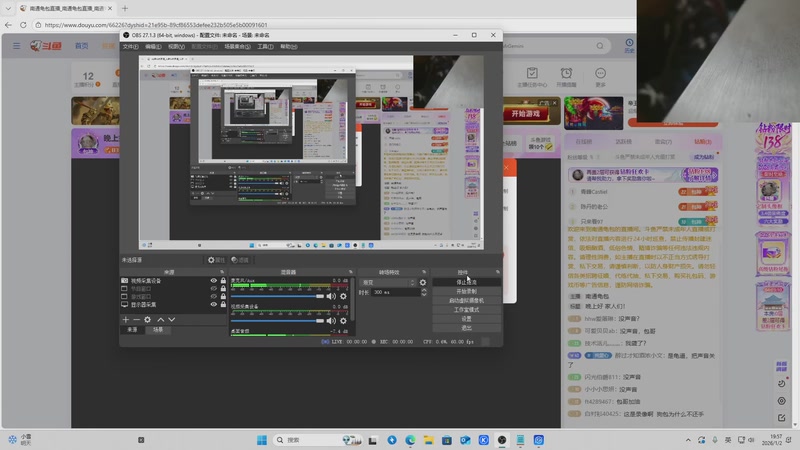Open the 渐变 transition type dropdown
Screen dimensions: 800x450
click(388, 282)
